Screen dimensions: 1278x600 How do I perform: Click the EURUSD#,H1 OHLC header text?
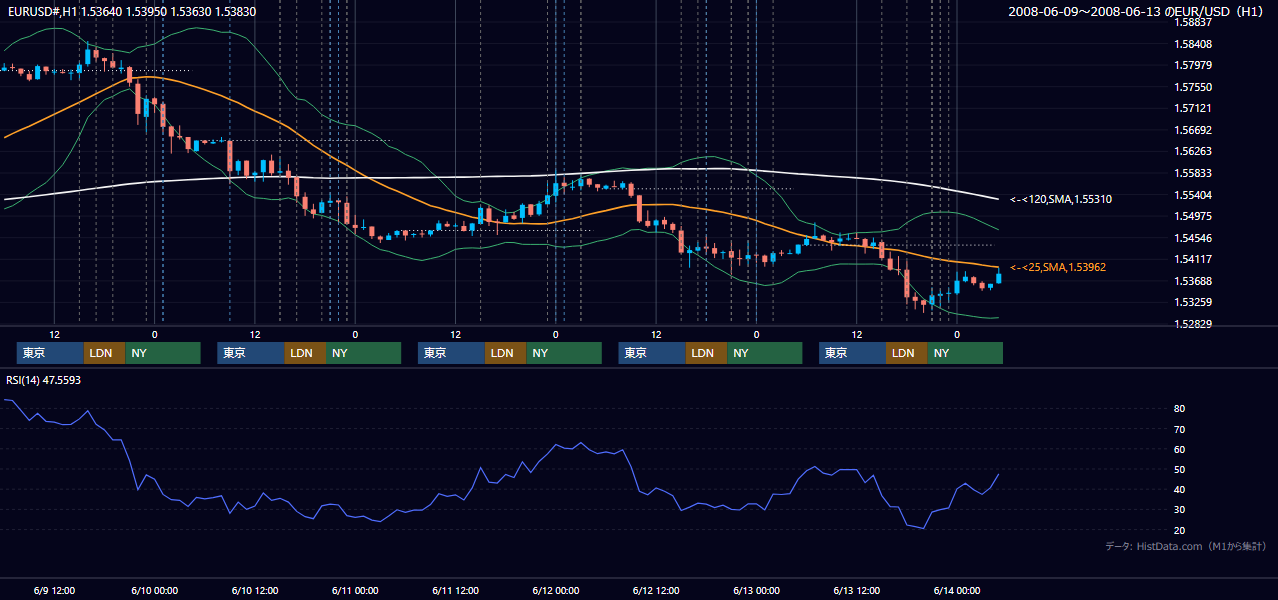tap(131, 10)
